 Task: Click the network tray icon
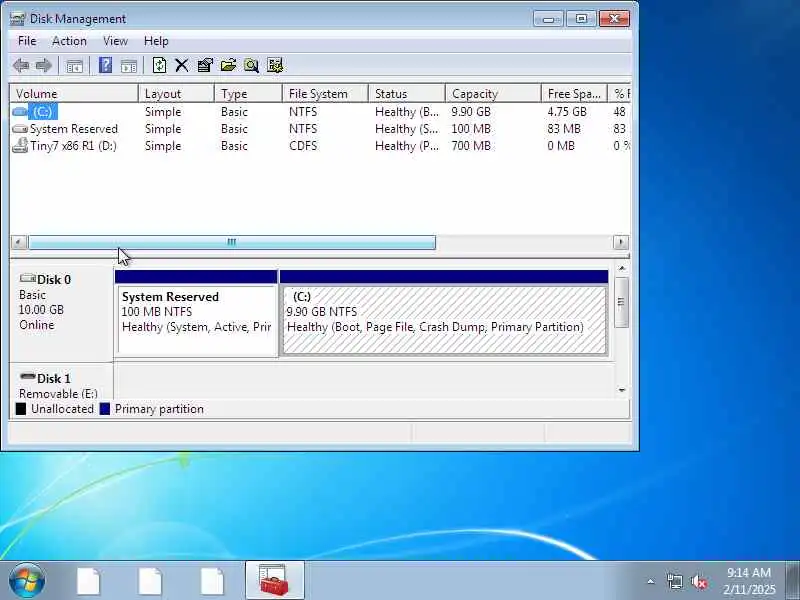[674, 581]
